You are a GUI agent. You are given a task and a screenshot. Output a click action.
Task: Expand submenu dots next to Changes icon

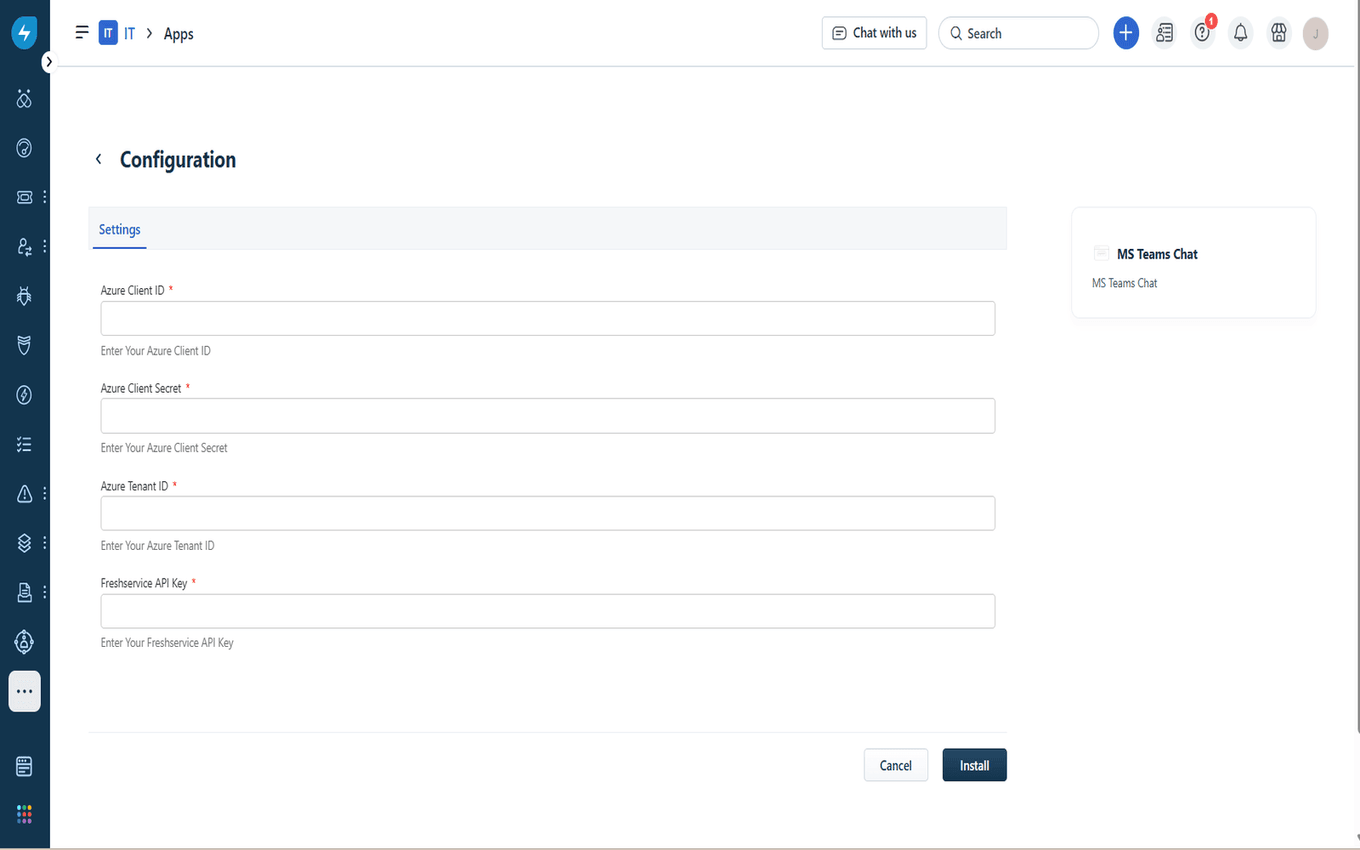click(44, 246)
